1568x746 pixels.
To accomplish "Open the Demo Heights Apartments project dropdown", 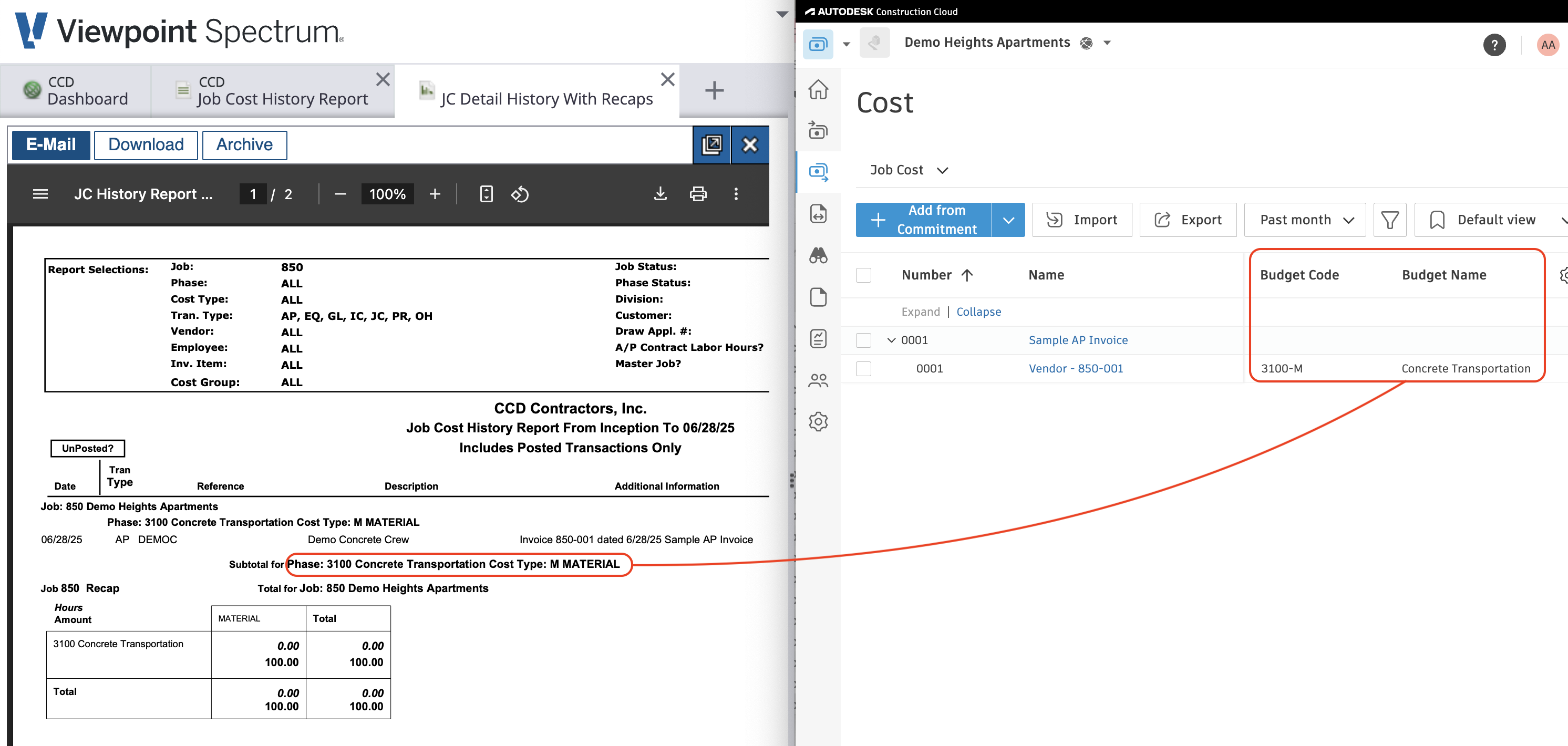I will coord(1107,43).
